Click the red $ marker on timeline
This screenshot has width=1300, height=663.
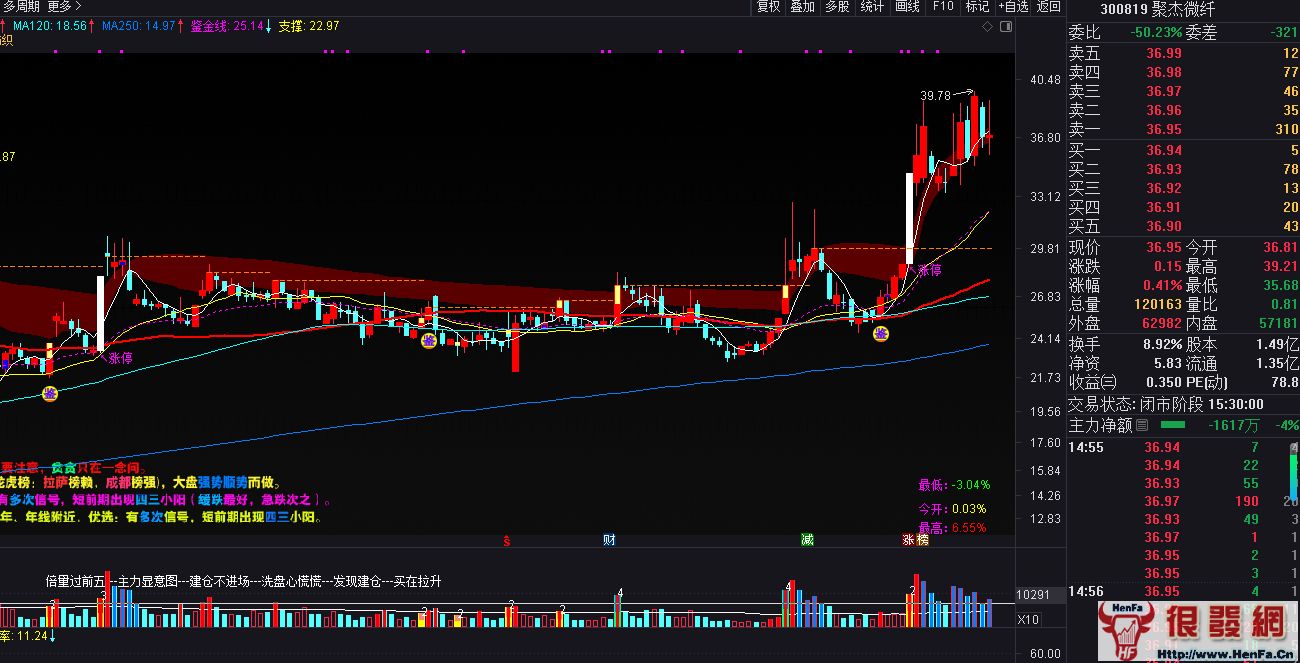tap(507, 540)
